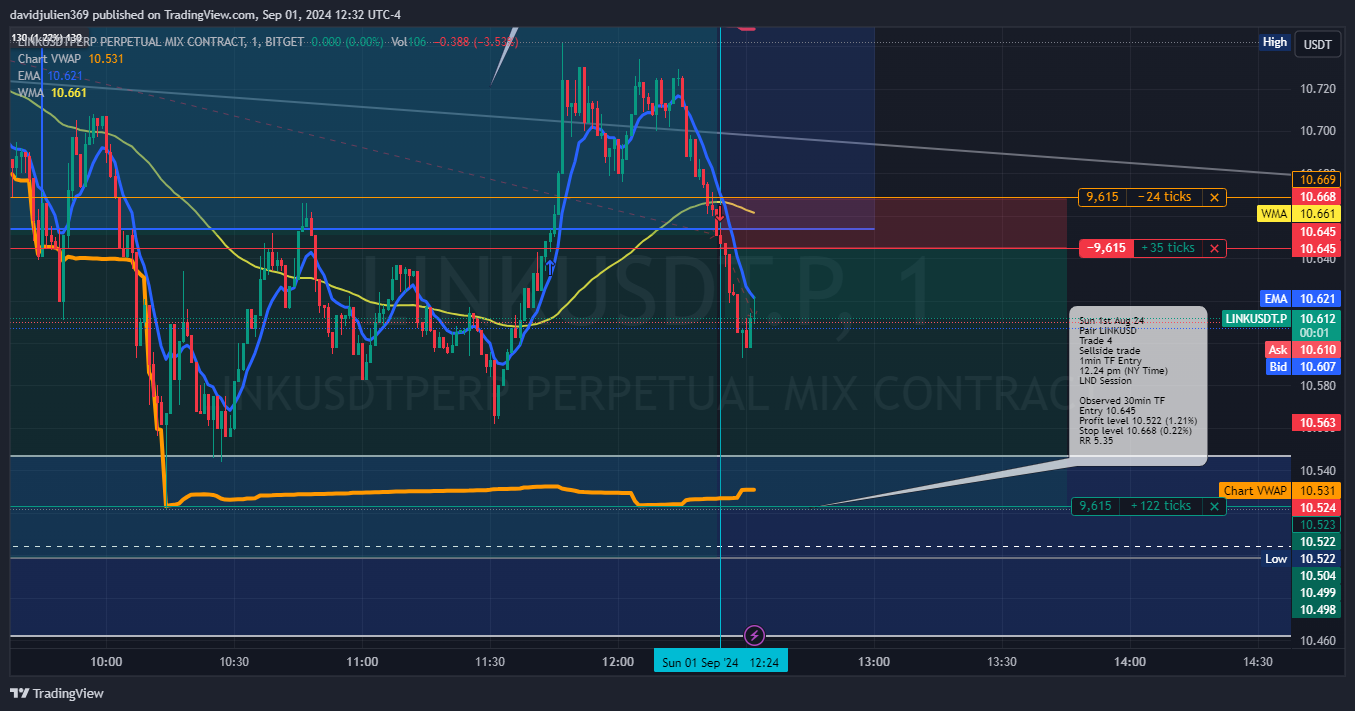
Task: Click the 00:01 candle countdown timer
Action: (x=1315, y=333)
